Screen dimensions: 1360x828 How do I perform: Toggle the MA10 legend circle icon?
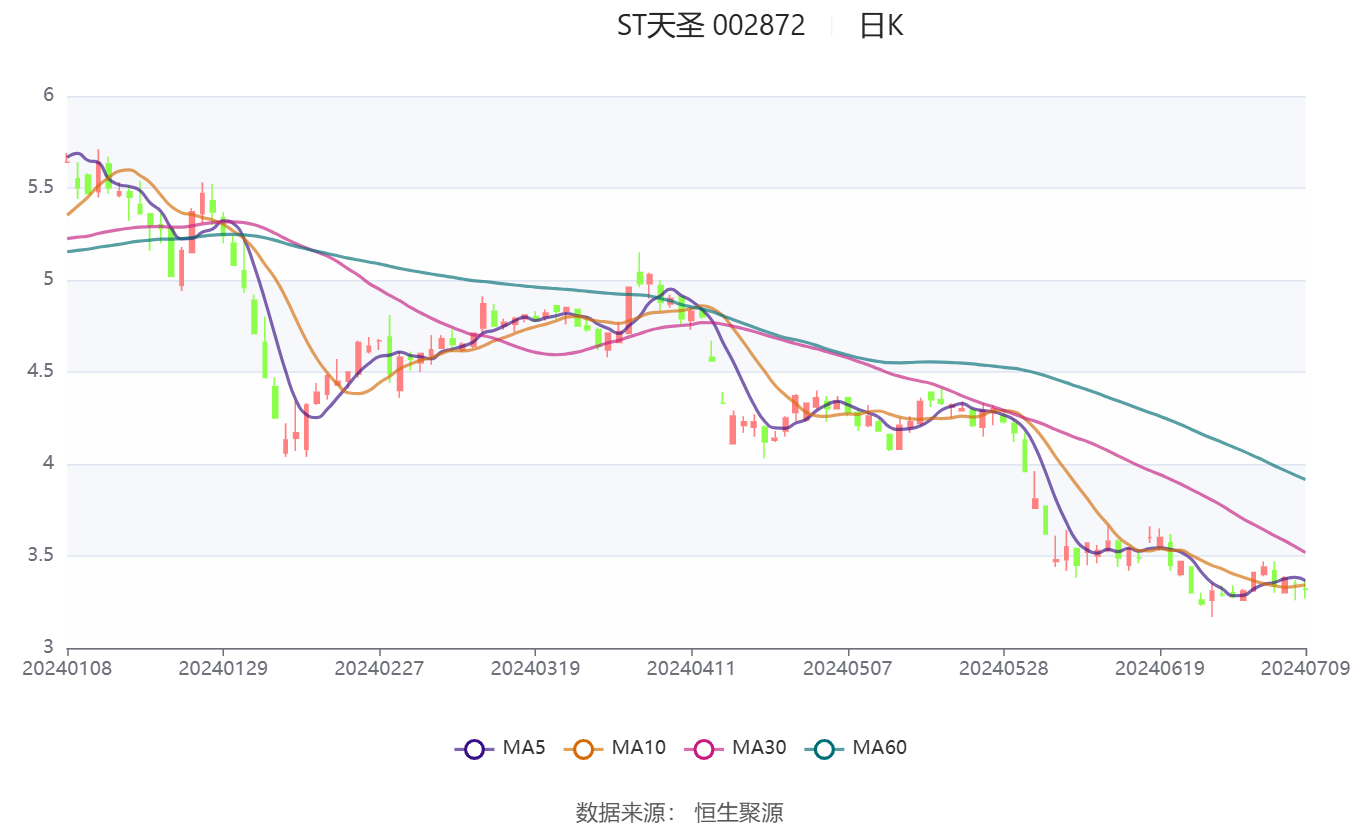point(583,748)
